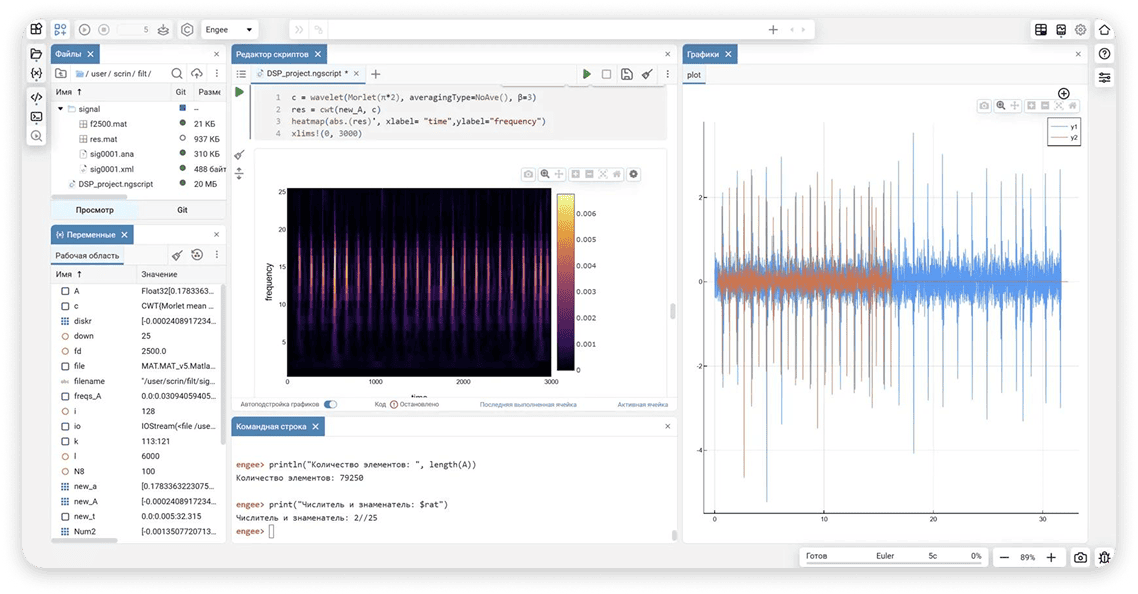The image size is (1138, 594).
Task: Toggle the Автоподстройка графиков switch
Action: tap(330, 404)
